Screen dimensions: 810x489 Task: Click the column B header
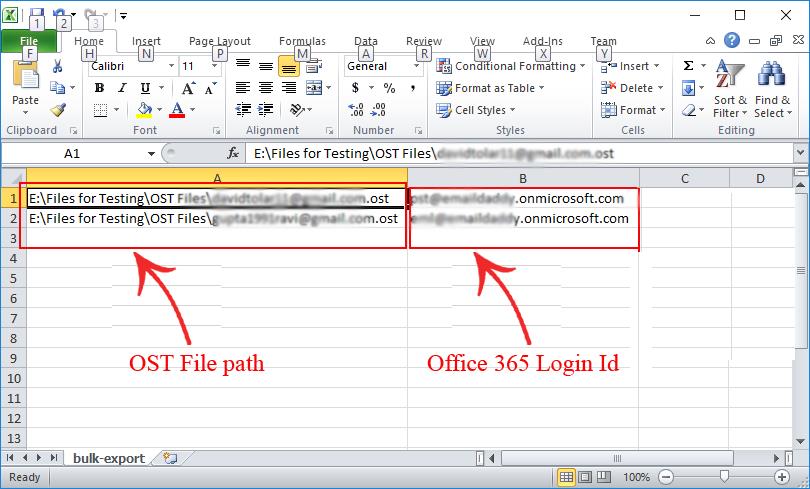(523, 178)
